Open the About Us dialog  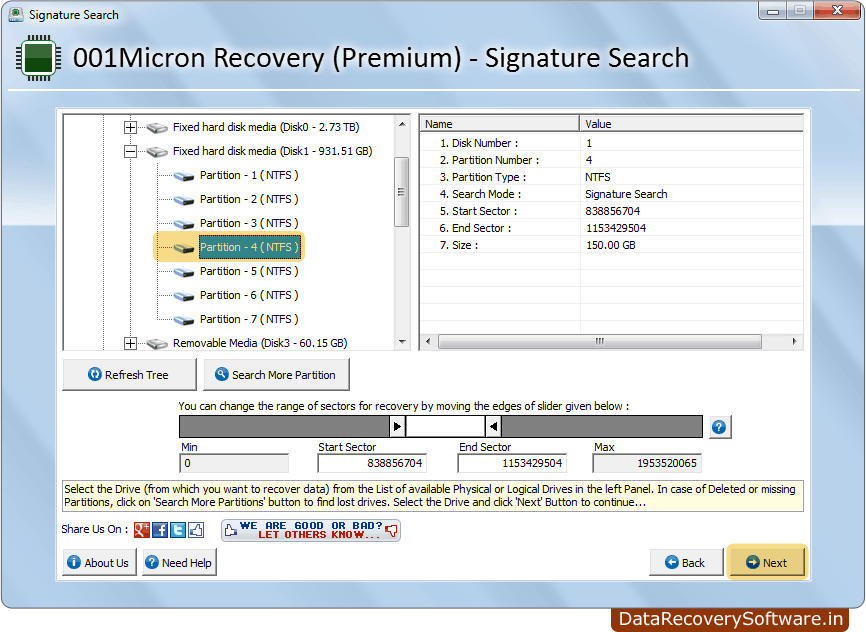[x=99, y=562]
